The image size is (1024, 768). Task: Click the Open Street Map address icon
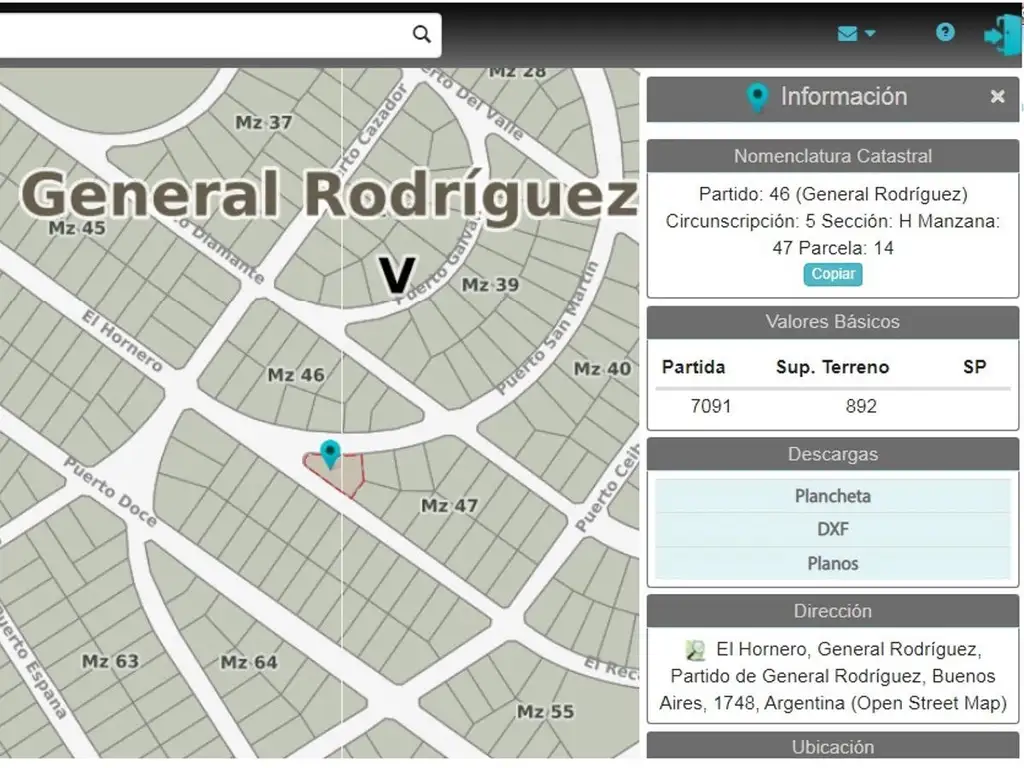696,650
